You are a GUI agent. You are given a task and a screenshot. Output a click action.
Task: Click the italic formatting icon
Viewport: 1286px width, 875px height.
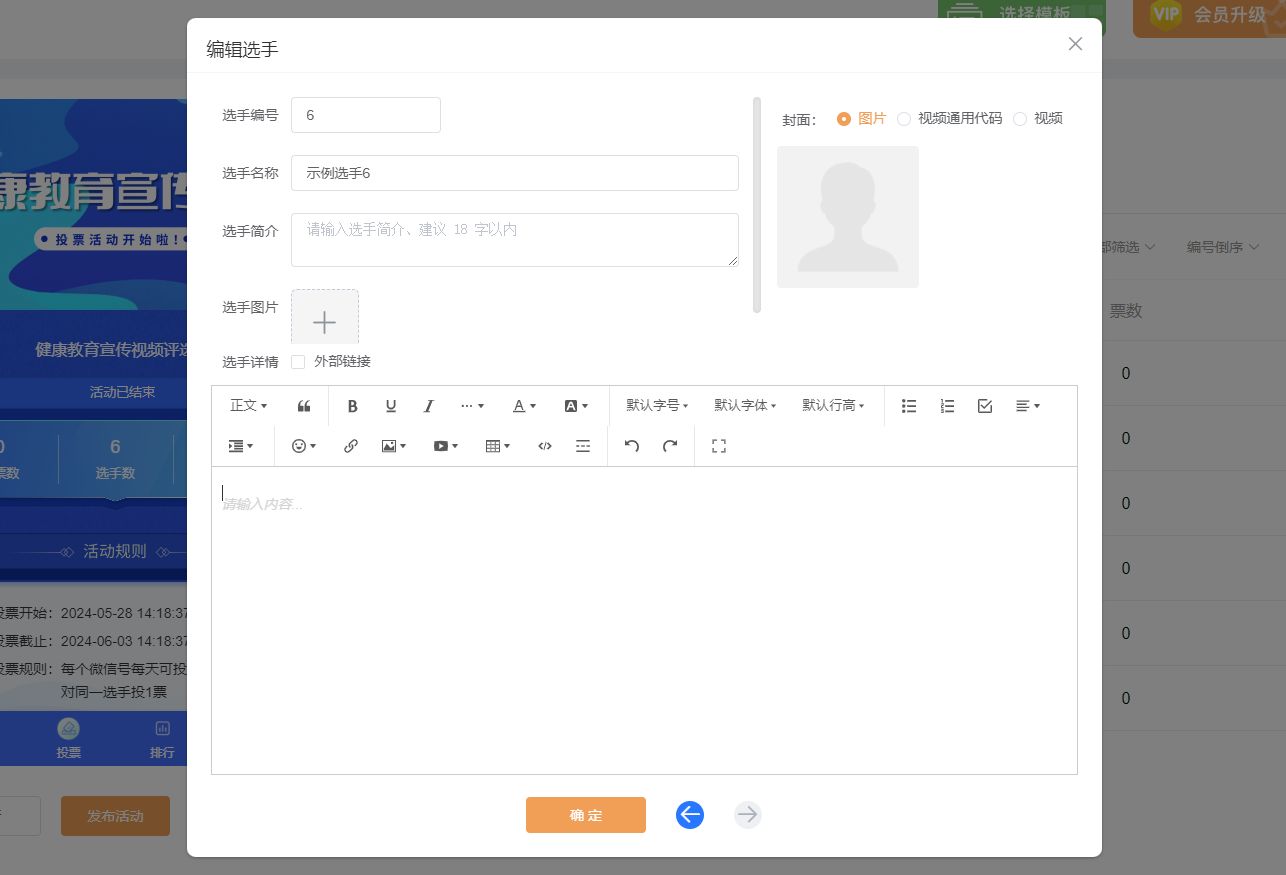(x=429, y=406)
